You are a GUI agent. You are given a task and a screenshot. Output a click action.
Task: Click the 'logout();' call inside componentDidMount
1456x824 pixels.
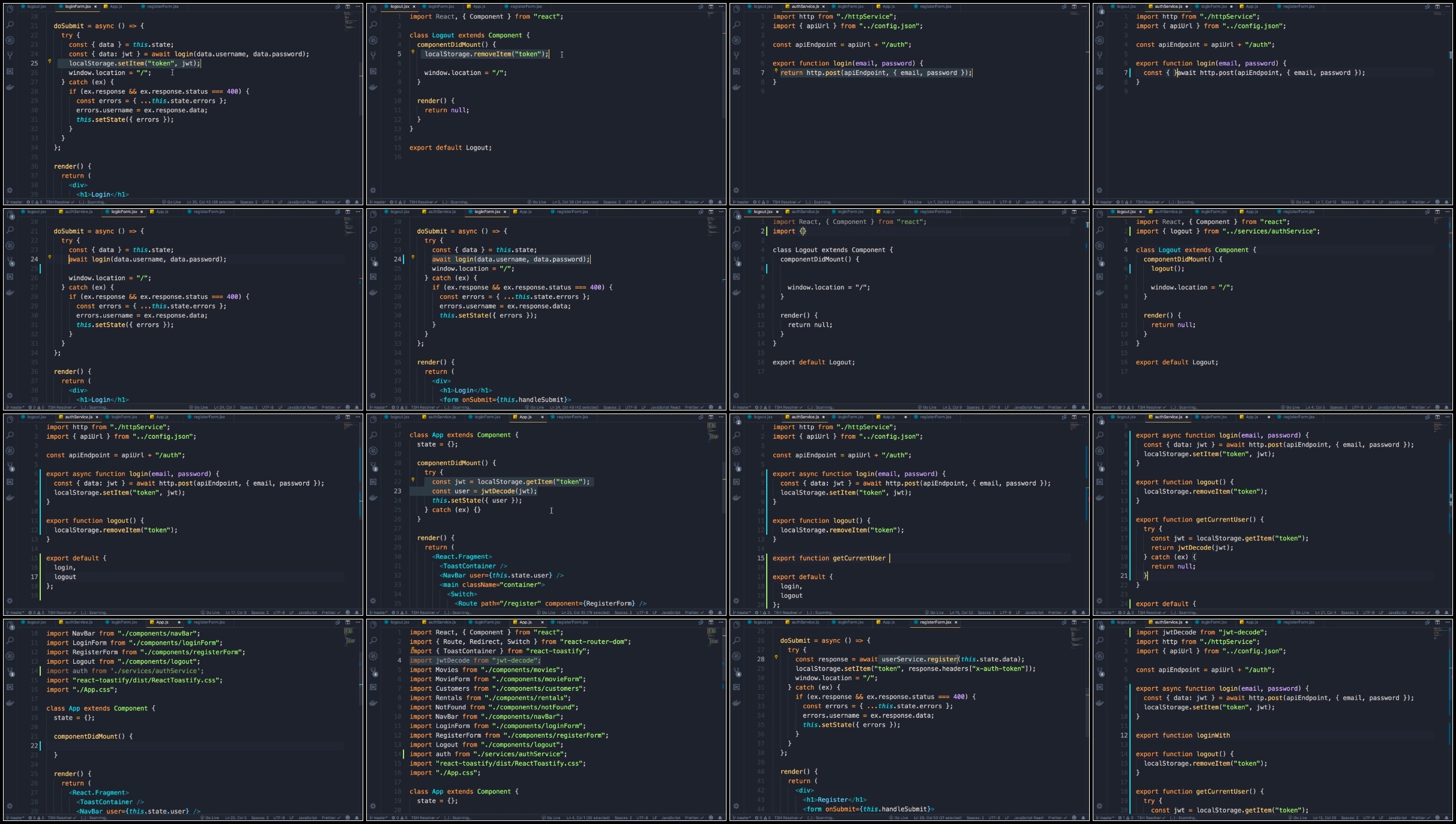pyautogui.click(x=1167, y=269)
